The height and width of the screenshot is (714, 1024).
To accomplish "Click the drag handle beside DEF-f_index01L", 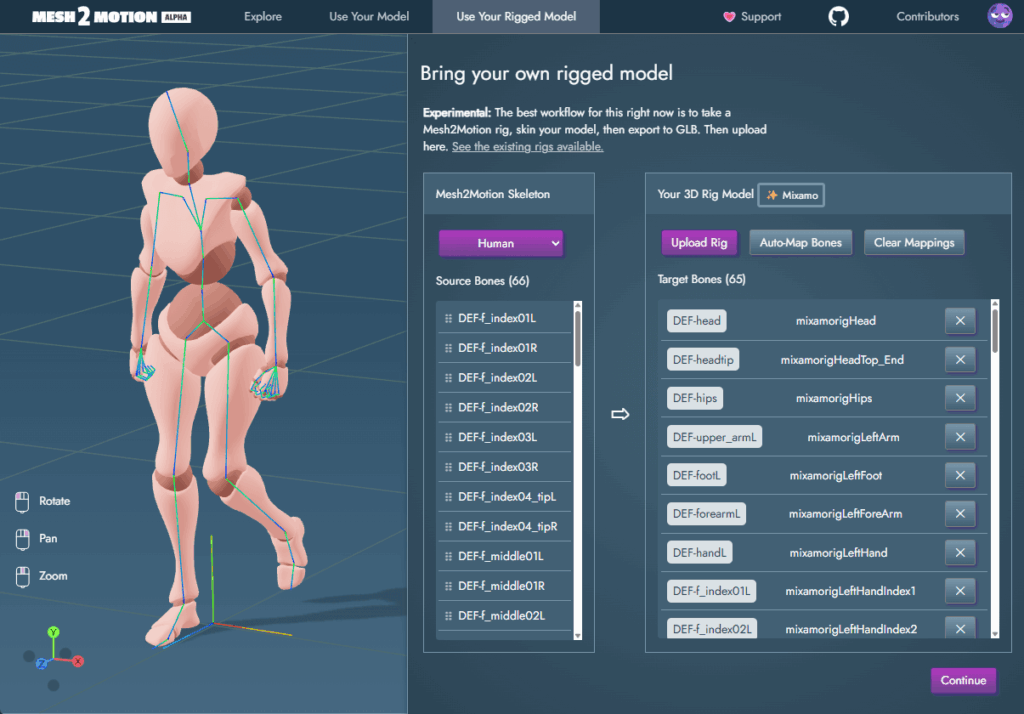I will coord(447,320).
